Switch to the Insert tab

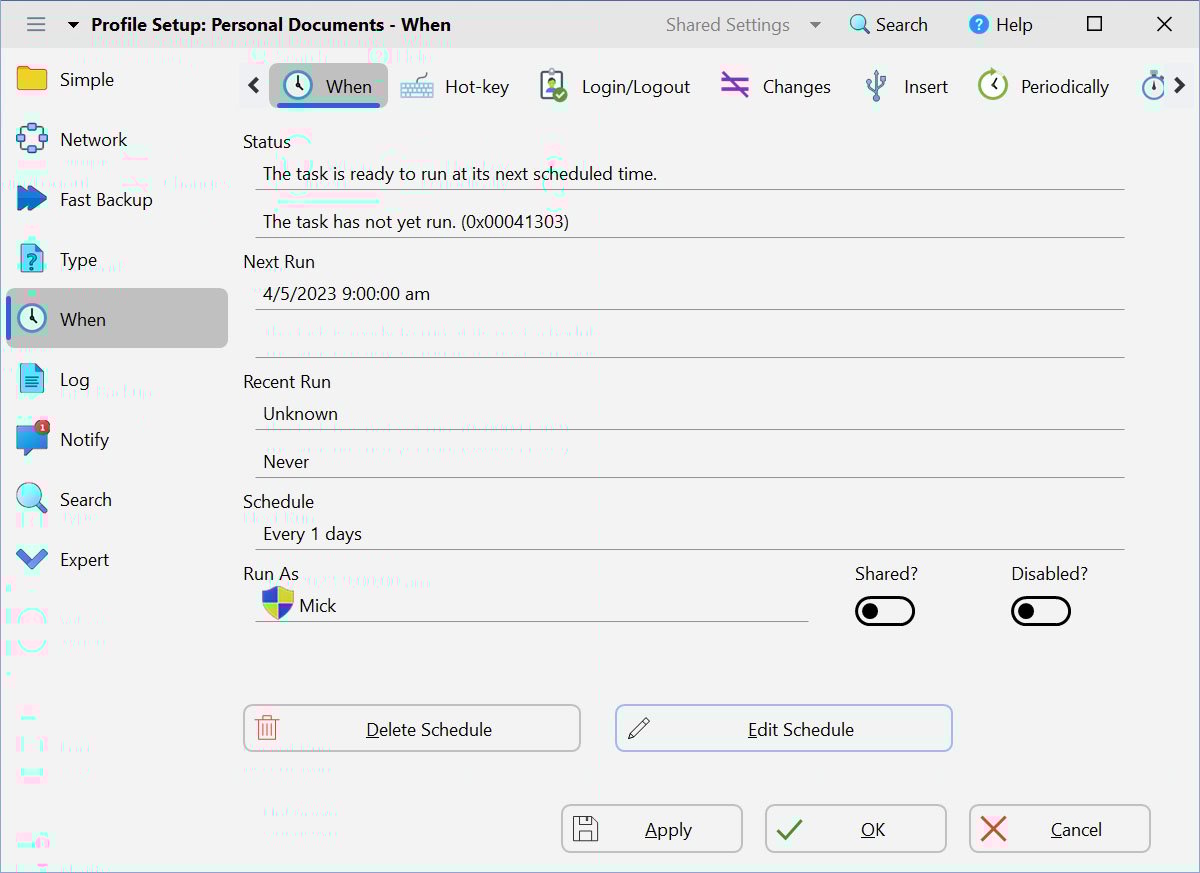(x=905, y=87)
